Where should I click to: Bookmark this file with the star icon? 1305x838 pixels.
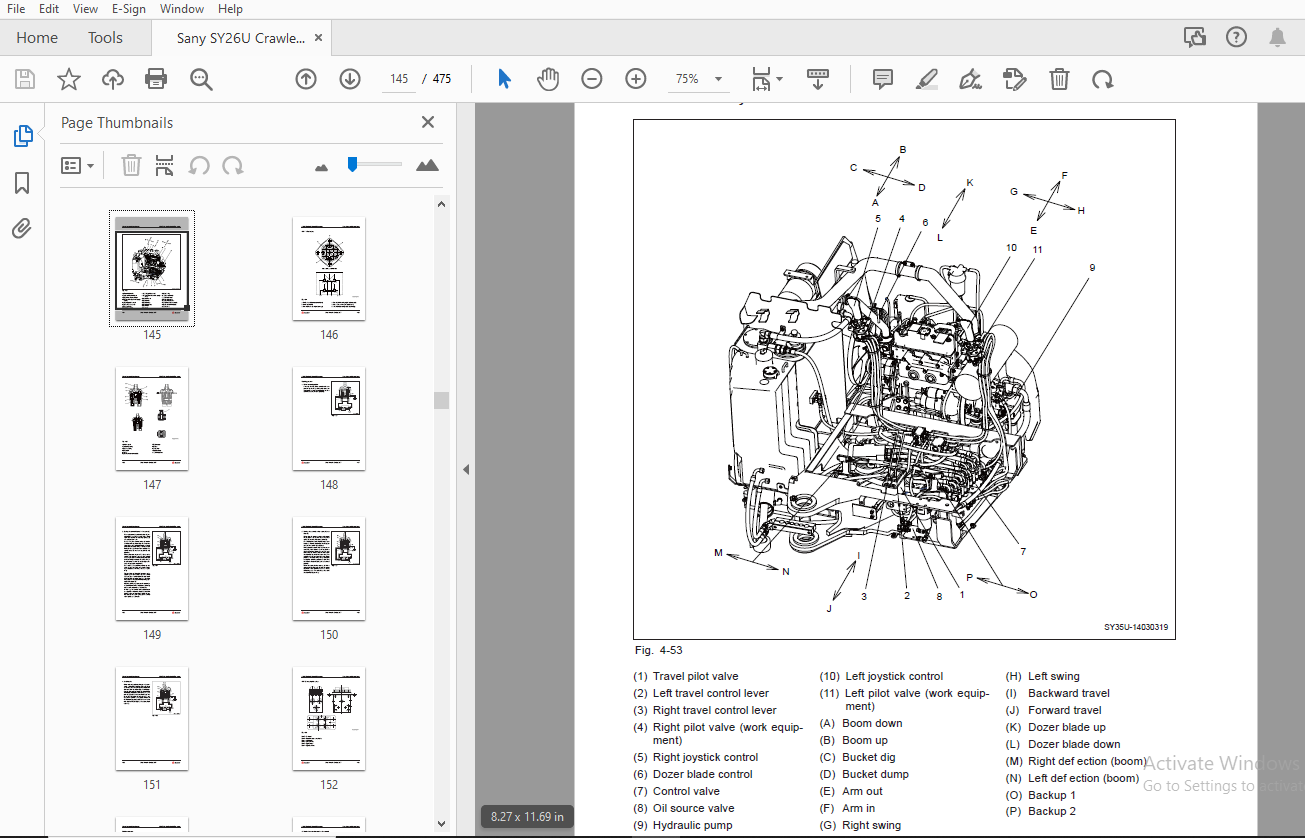click(x=69, y=79)
